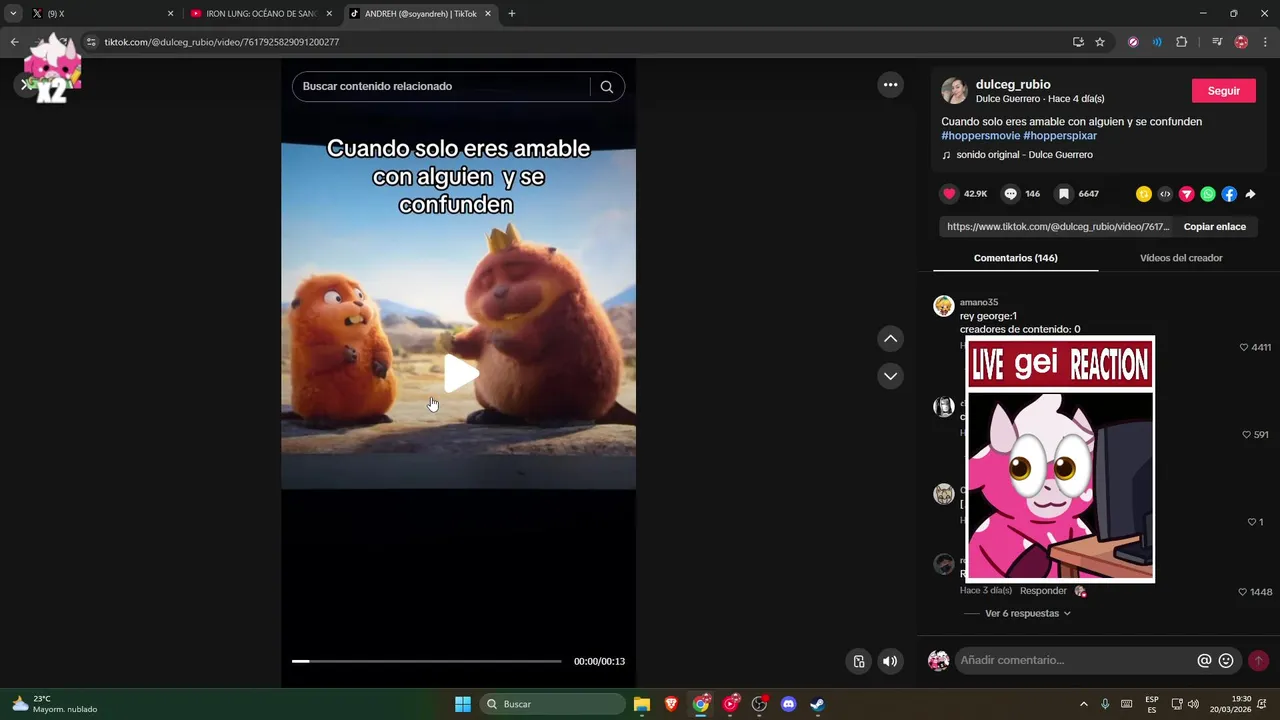Switch to Videos del creador tab

click(1181, 258)
